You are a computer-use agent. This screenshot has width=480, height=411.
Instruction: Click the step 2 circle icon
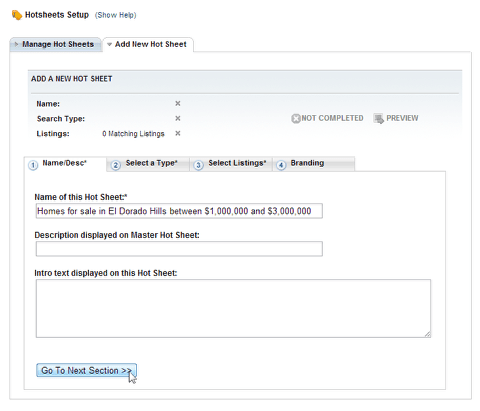(116, 165)
